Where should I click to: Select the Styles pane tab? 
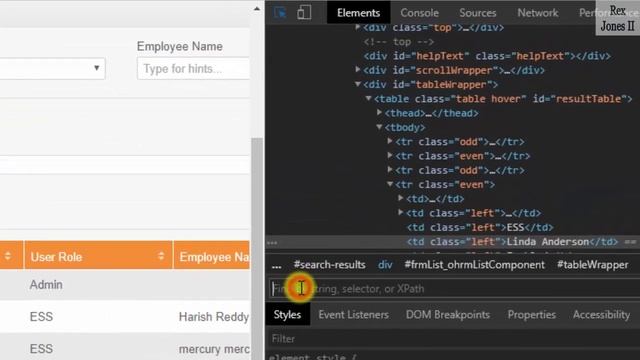click(287, 315)
